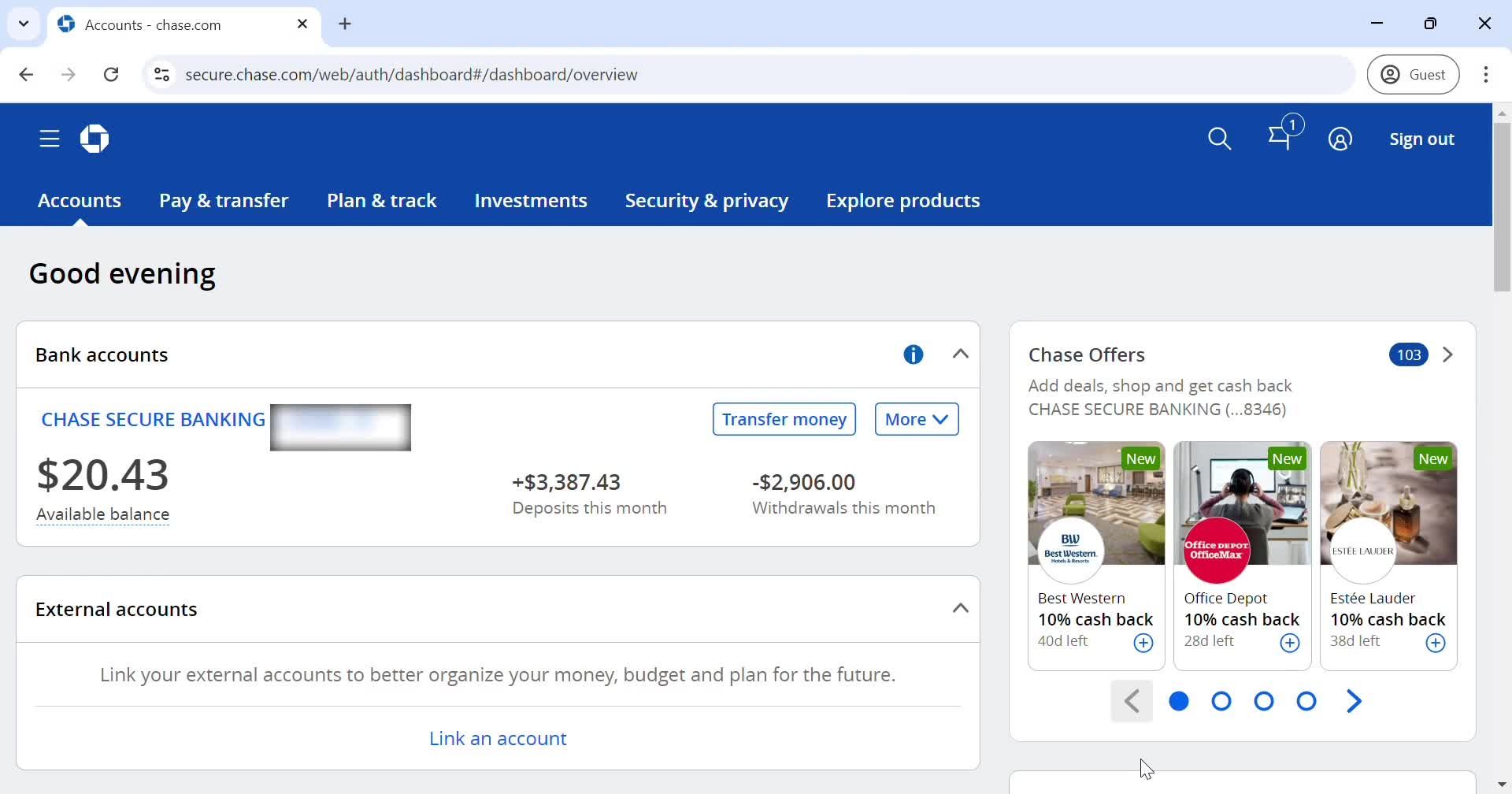Open Investments menu

tap(531, 201)
